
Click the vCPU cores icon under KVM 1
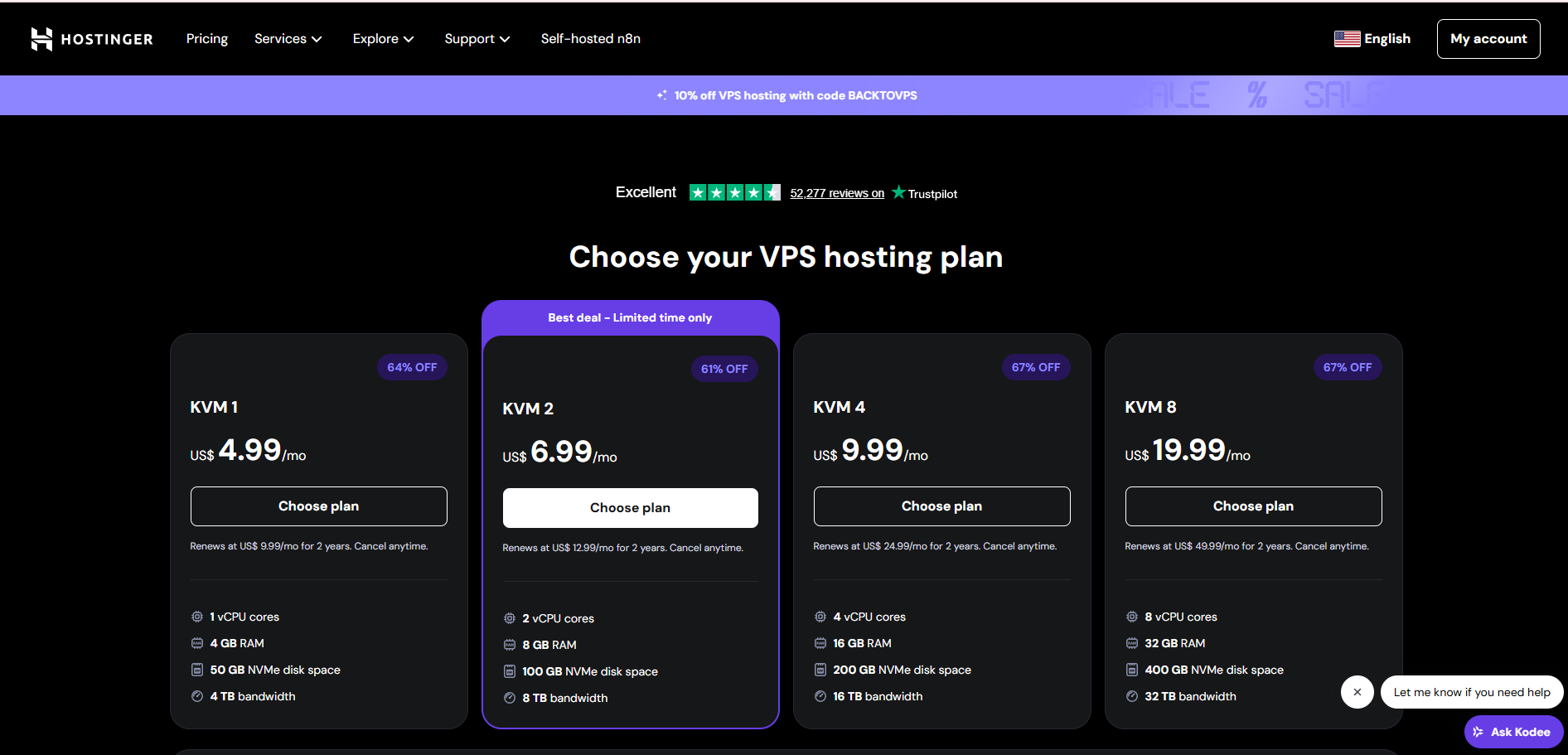197,617
